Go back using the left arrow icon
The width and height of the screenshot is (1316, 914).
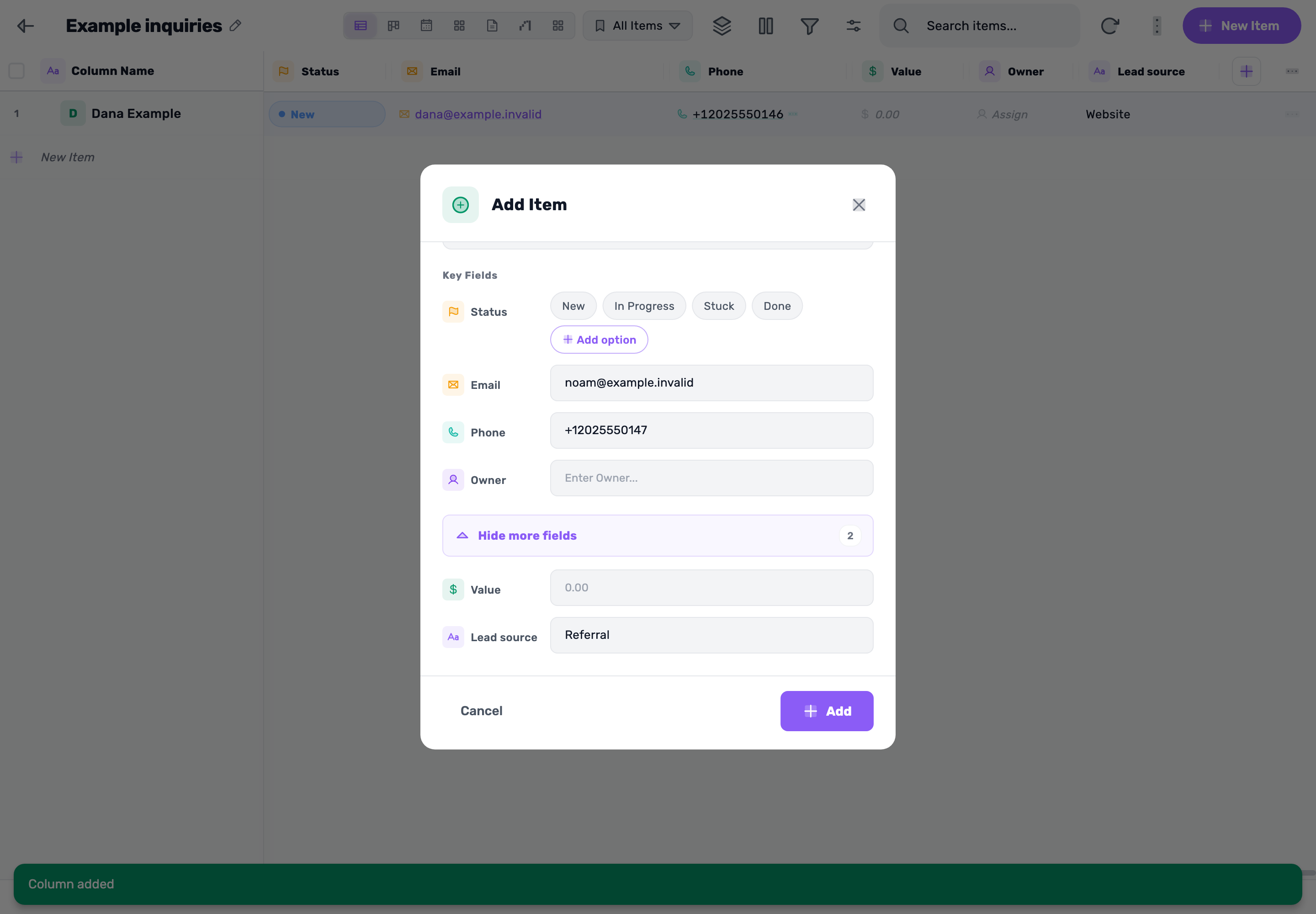click(25, 26)
